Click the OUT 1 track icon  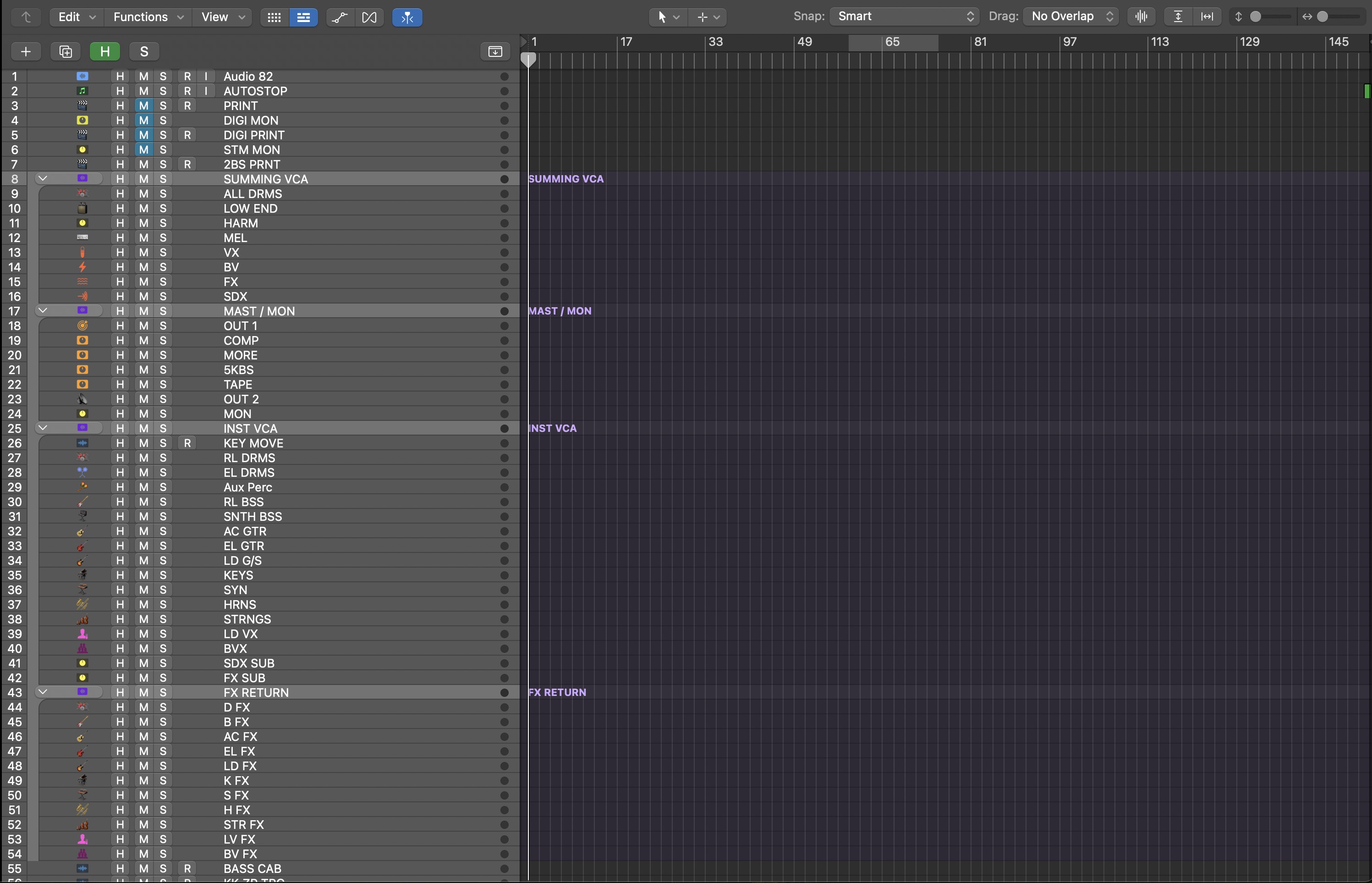[x=82, y=326]
